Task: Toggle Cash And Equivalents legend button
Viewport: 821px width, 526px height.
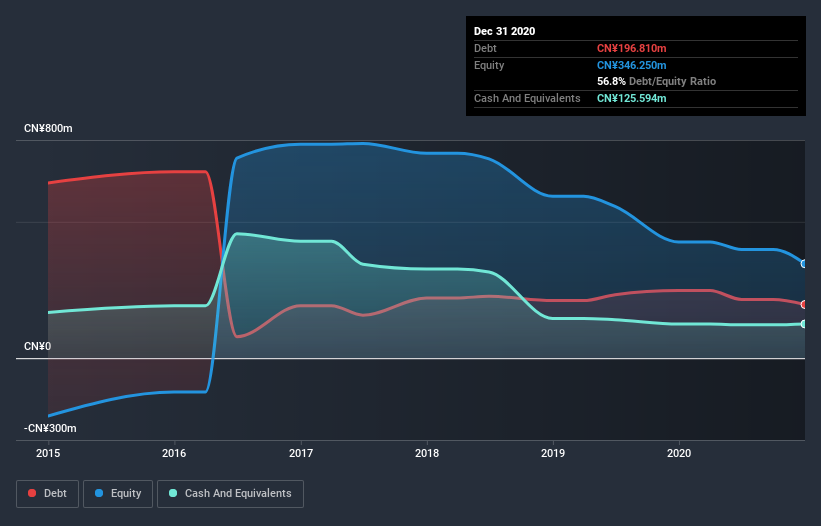Action: [x=230, y=494]
